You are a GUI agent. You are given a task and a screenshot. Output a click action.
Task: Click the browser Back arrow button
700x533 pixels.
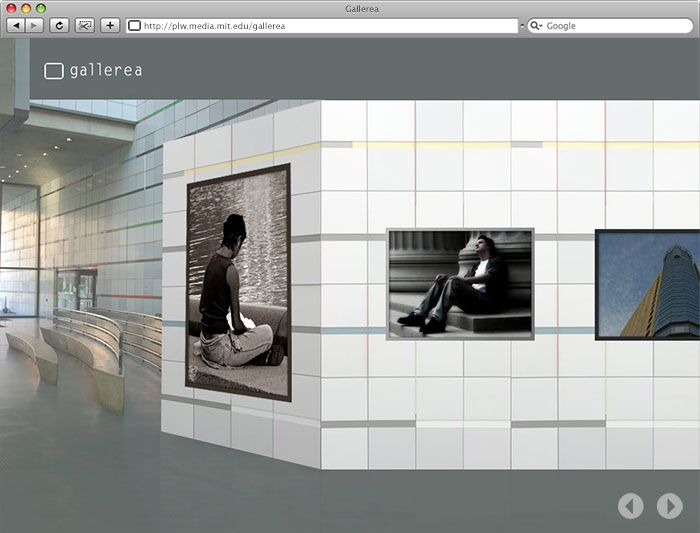click(x=17, y=25)
